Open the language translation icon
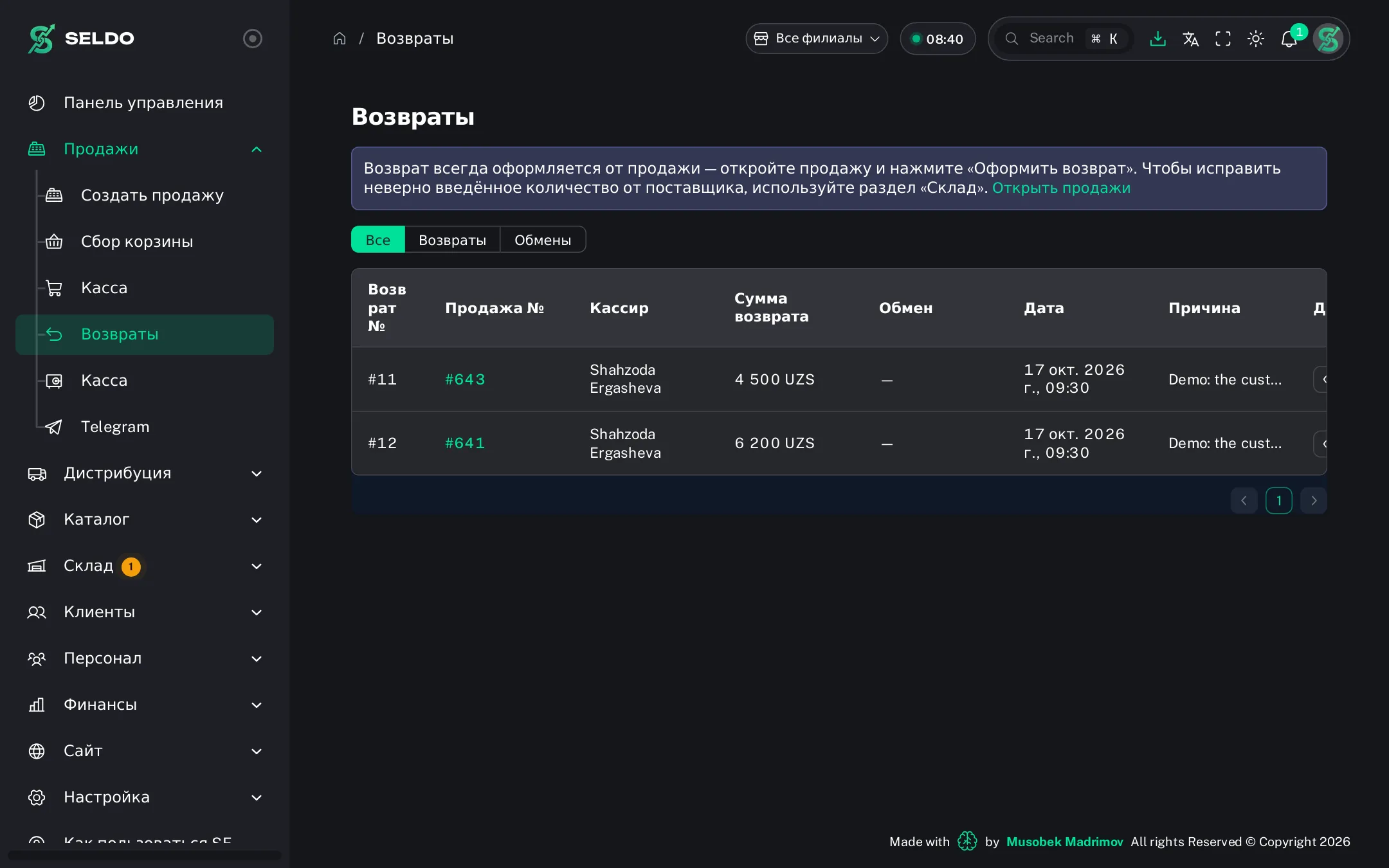The width and height of the screenshot is (1389, 868). pyautogui.click(x=1190, y=39)
